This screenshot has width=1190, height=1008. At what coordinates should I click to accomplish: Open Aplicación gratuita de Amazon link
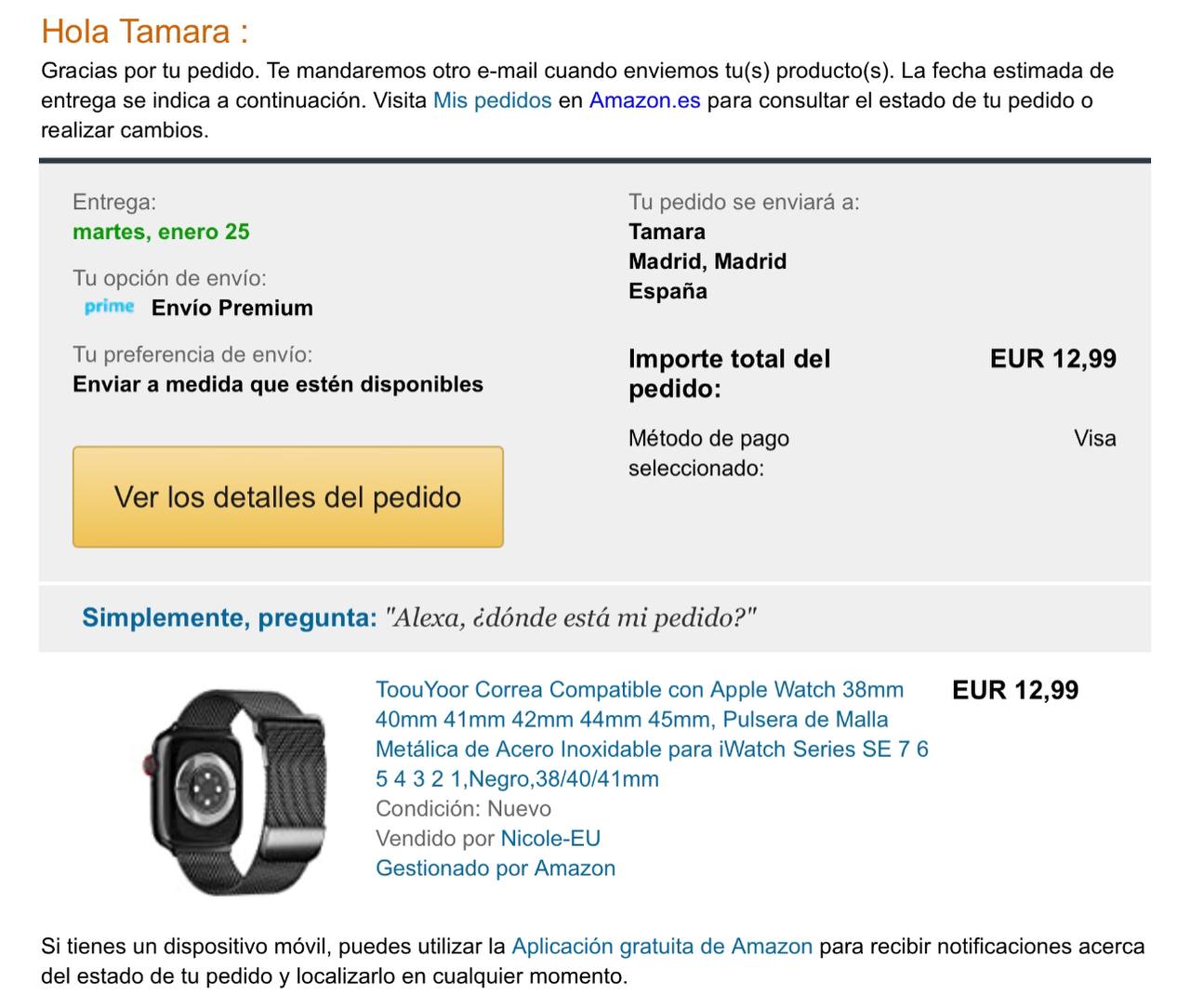point(662,946)
